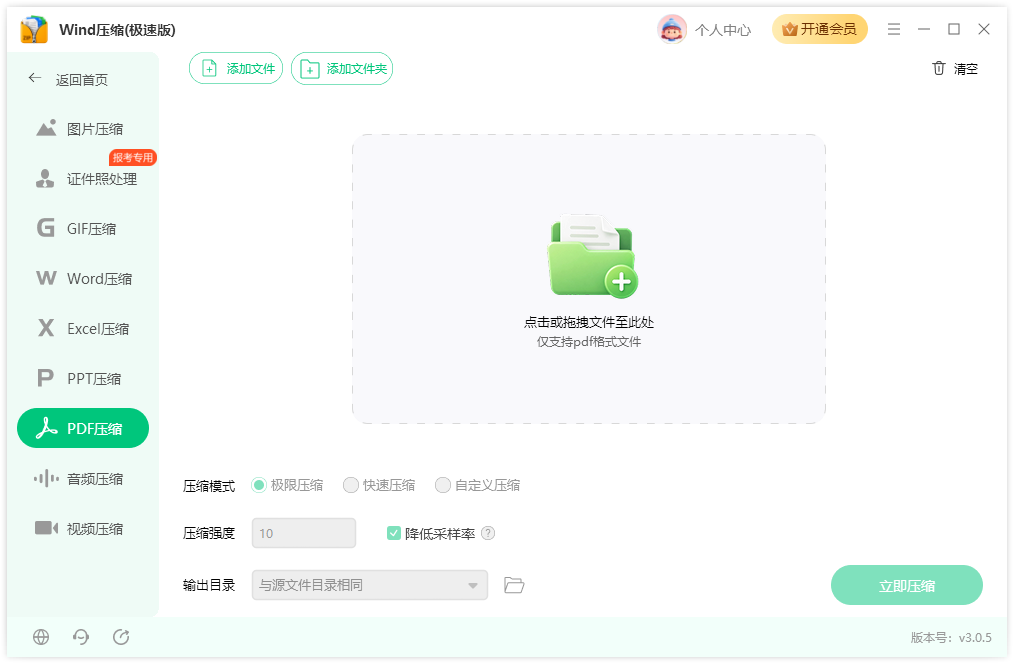Open PPT压缩 in the sidebar
This screenshot has height=664, width=1014.
83,378
